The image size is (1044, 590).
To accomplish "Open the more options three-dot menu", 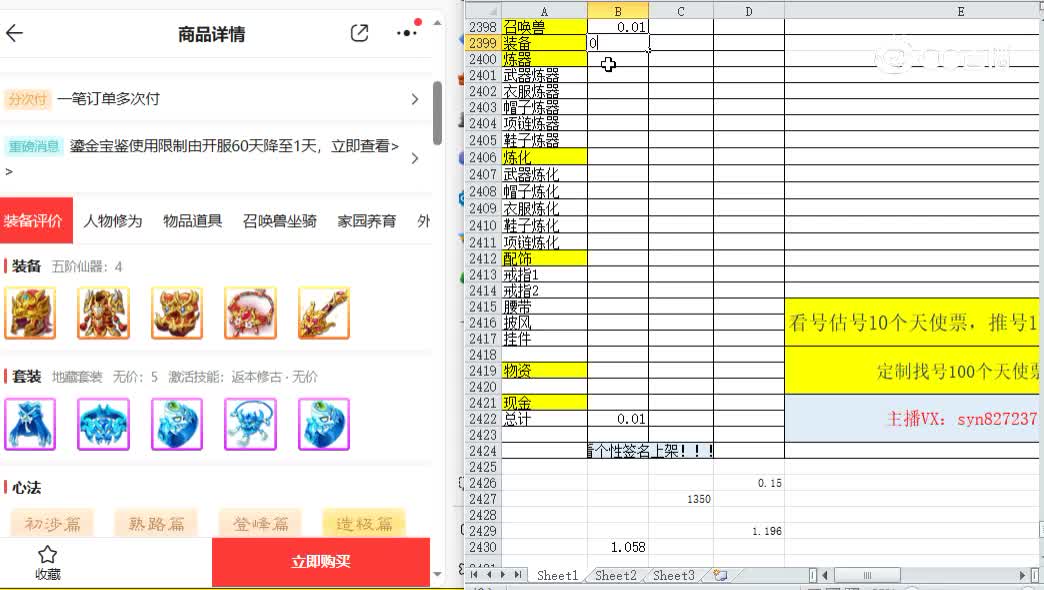I will [x=406, y=33].
